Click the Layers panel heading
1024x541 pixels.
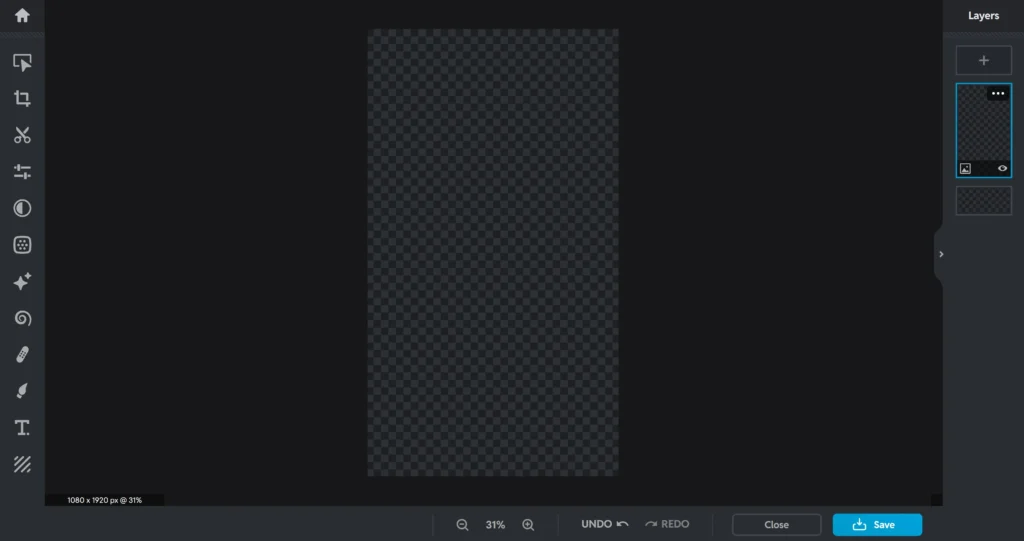tap(983, 16)
